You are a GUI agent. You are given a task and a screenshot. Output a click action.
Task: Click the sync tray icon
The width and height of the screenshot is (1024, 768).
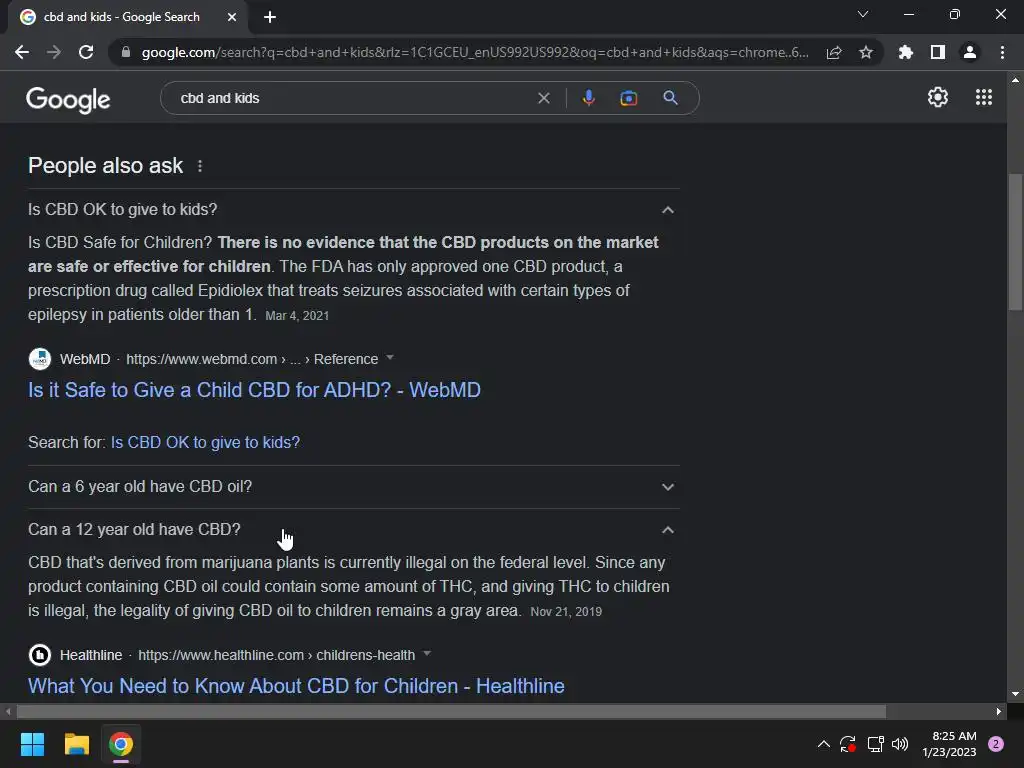848,744
